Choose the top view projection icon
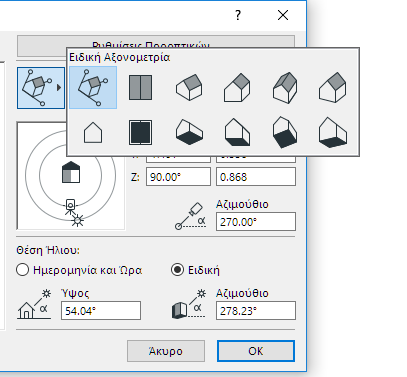Viewport: 407px width, 377px height. [141, 88]
